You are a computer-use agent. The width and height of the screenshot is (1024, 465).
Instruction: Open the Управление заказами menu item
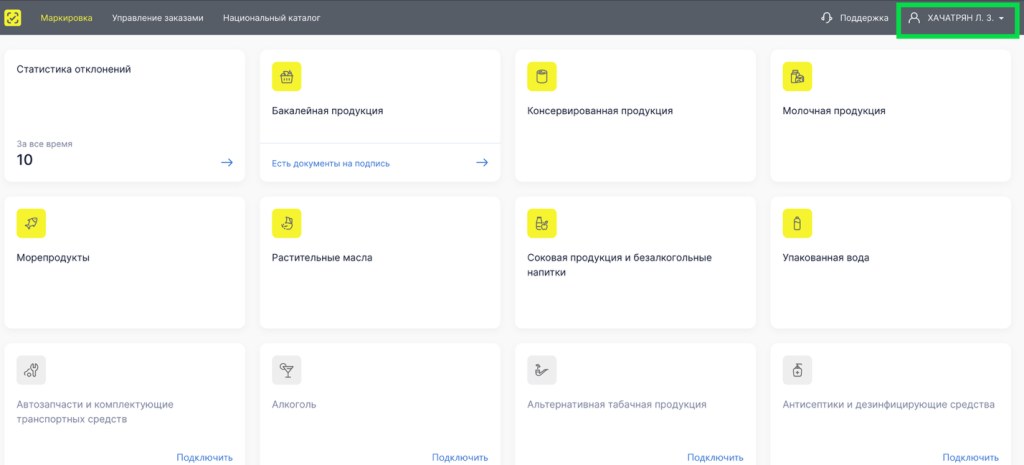pyautogui.click(x=158, y=18)
